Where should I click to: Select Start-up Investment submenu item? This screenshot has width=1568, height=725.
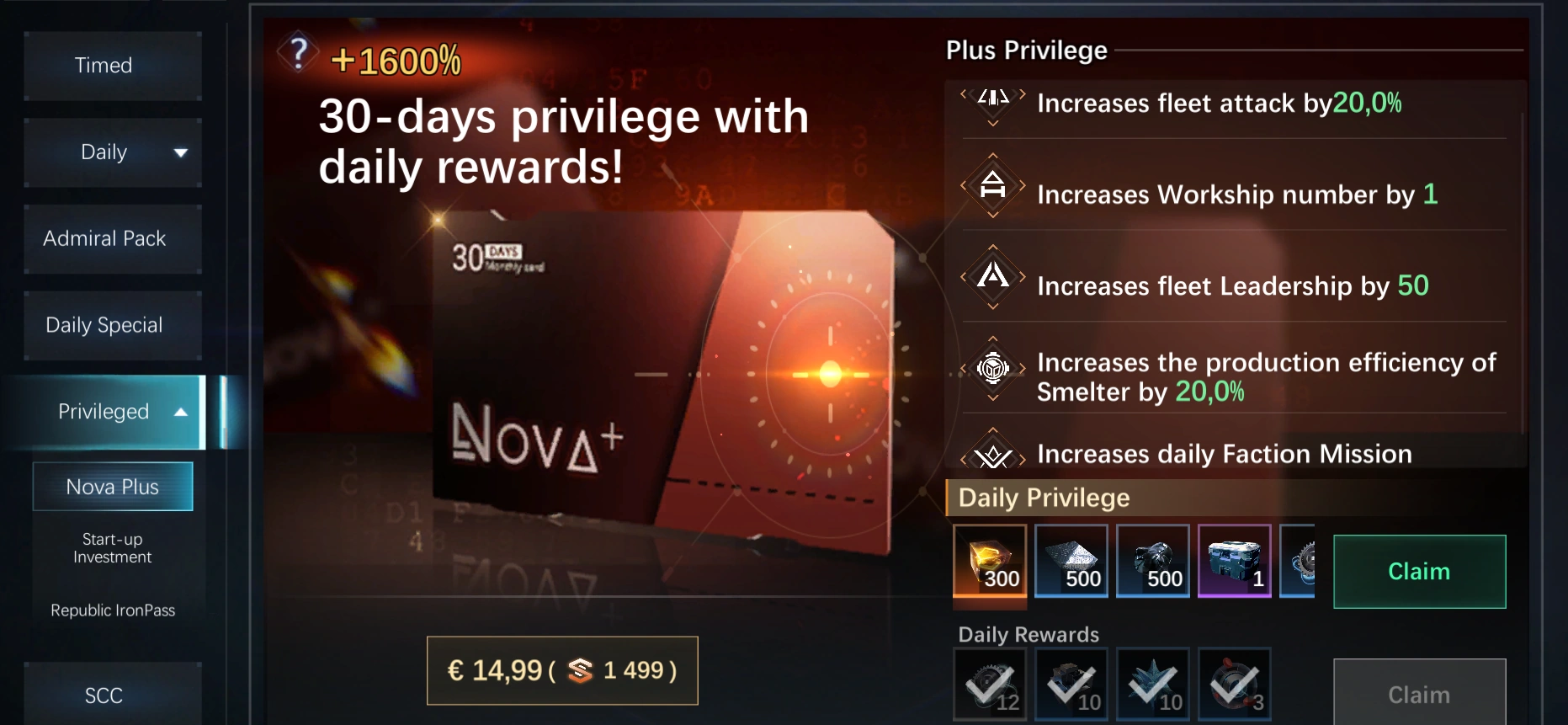[x=113, y=548]
